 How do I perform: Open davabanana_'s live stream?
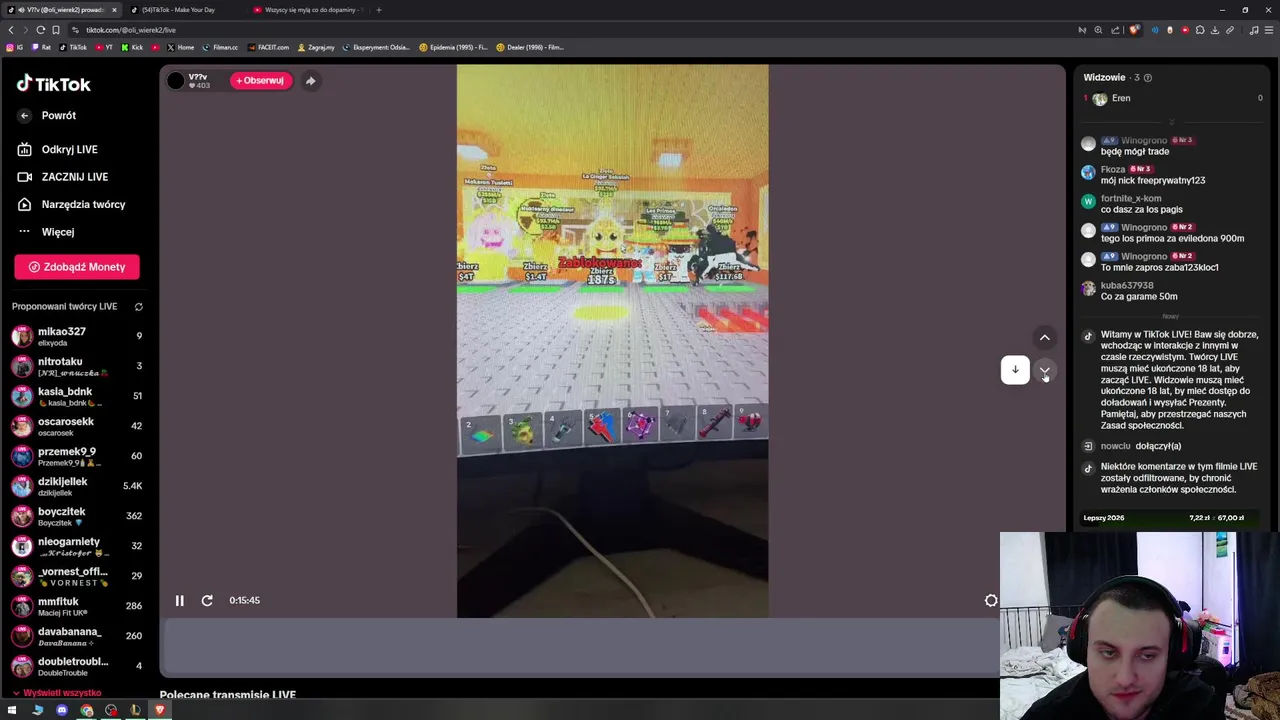77,636
